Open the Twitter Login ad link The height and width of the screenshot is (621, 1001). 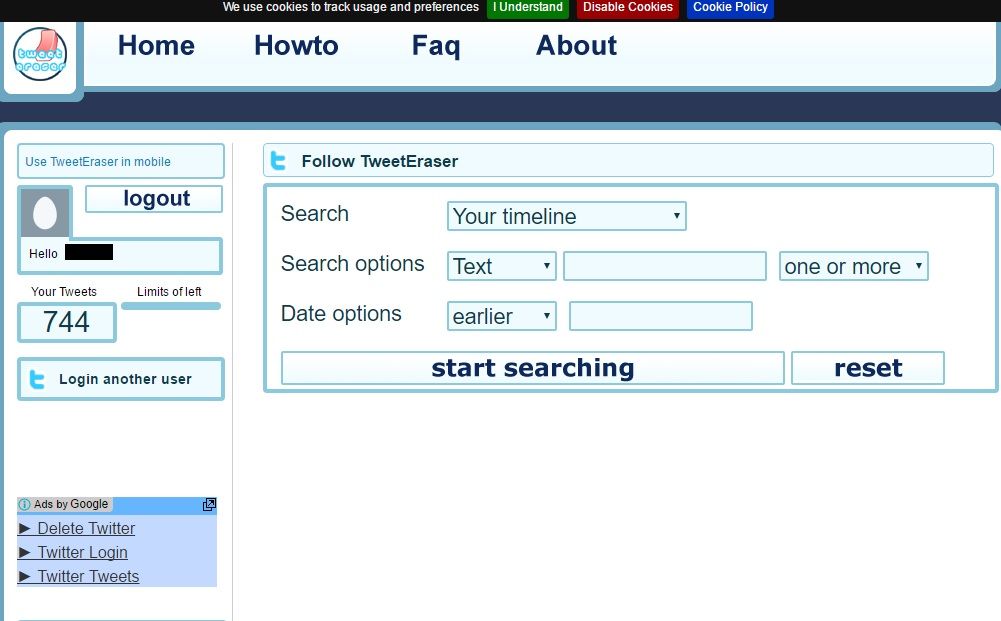tap(82, 552)
